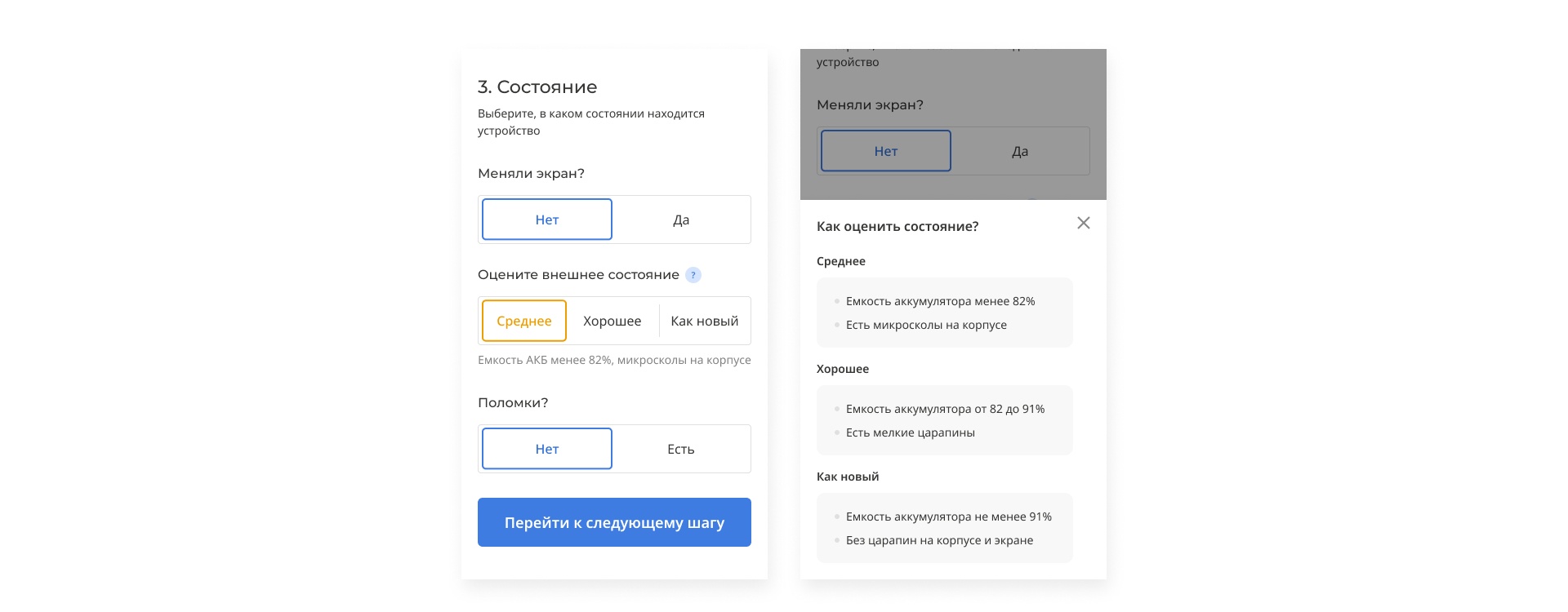The image size is (1568, 612).
Task: Choose "Среднее" condition option
Action: [524, 321]
